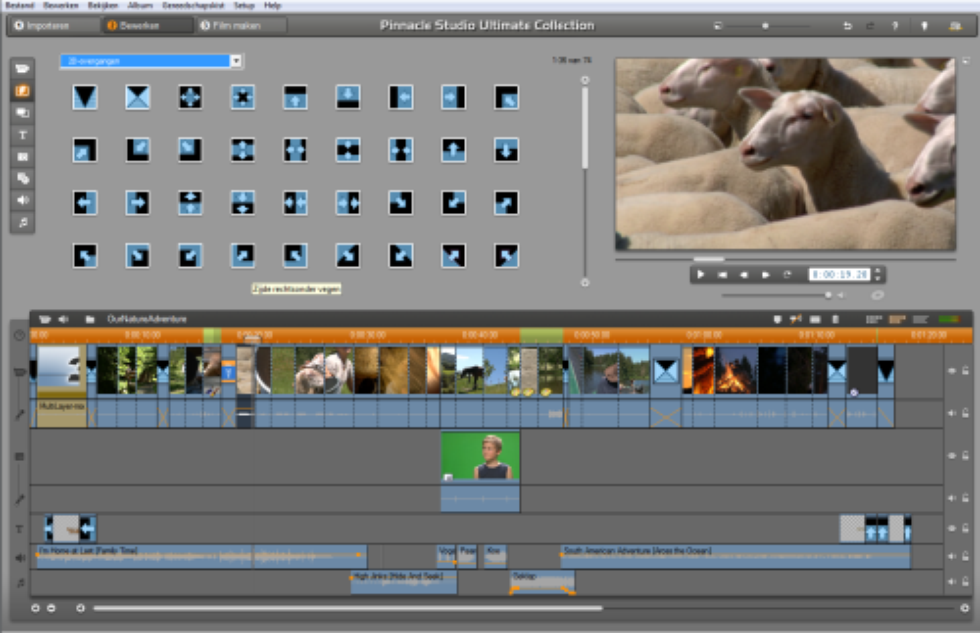Screen dimensions: 980x633
Task: Switch to storyboard view
Action: (874, 319)
